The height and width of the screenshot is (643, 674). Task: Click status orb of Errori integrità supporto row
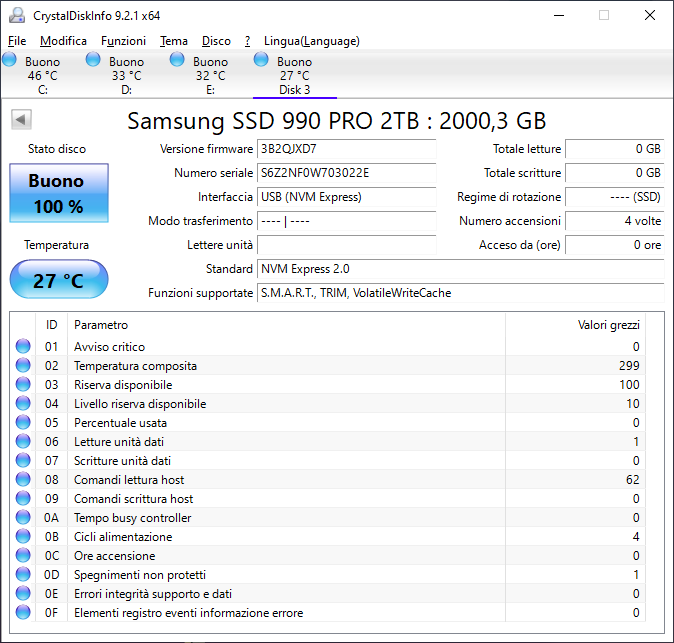pos(23,593)
